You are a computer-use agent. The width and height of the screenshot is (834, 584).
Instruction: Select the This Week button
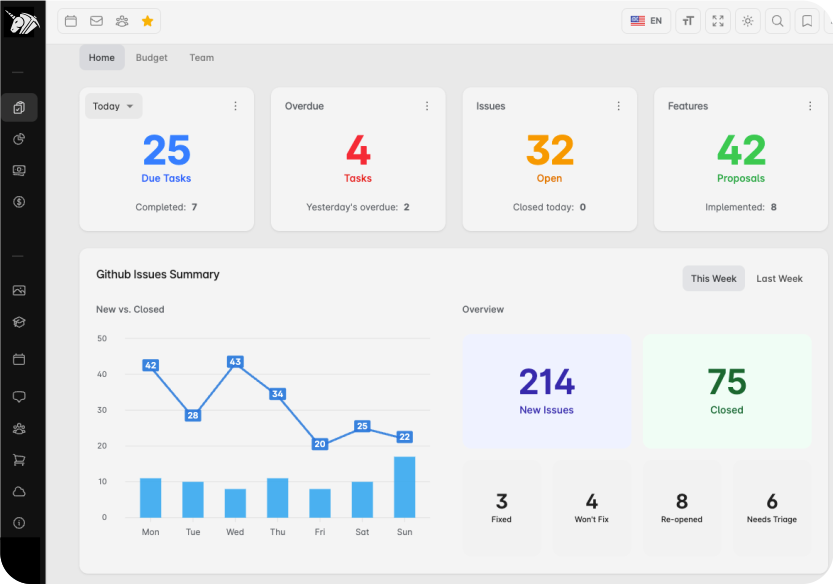(713, 279)
